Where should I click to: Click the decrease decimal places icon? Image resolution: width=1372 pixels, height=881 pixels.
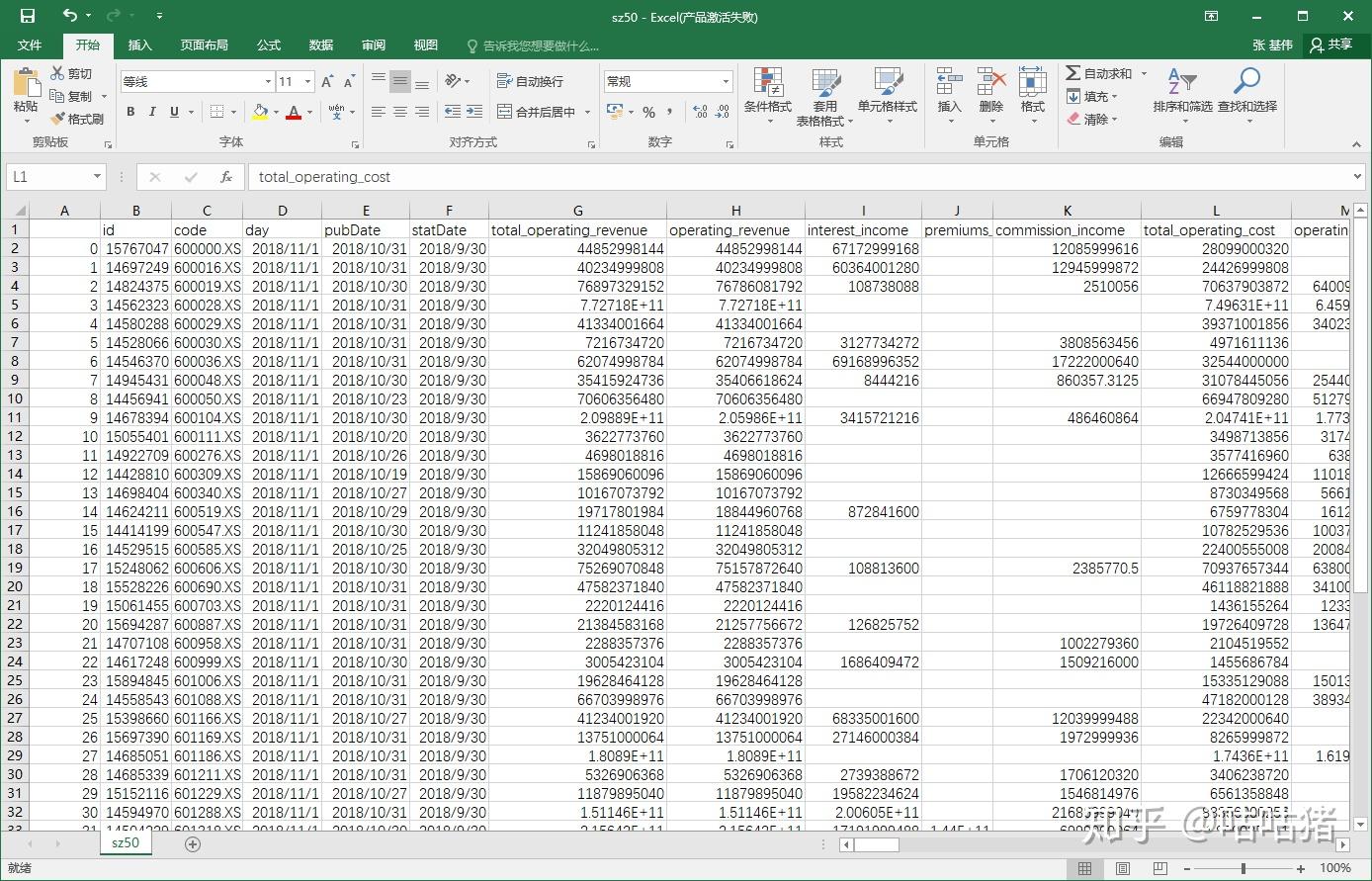click(x=725, y=112)
